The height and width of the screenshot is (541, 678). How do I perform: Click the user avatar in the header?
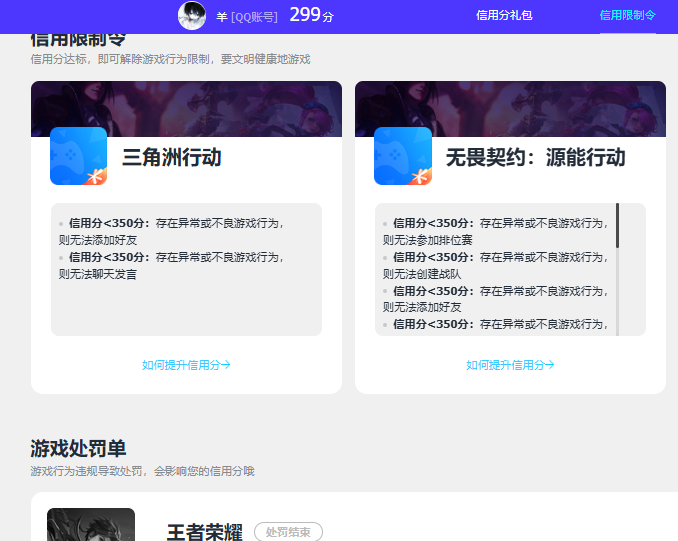pos(192,16)
